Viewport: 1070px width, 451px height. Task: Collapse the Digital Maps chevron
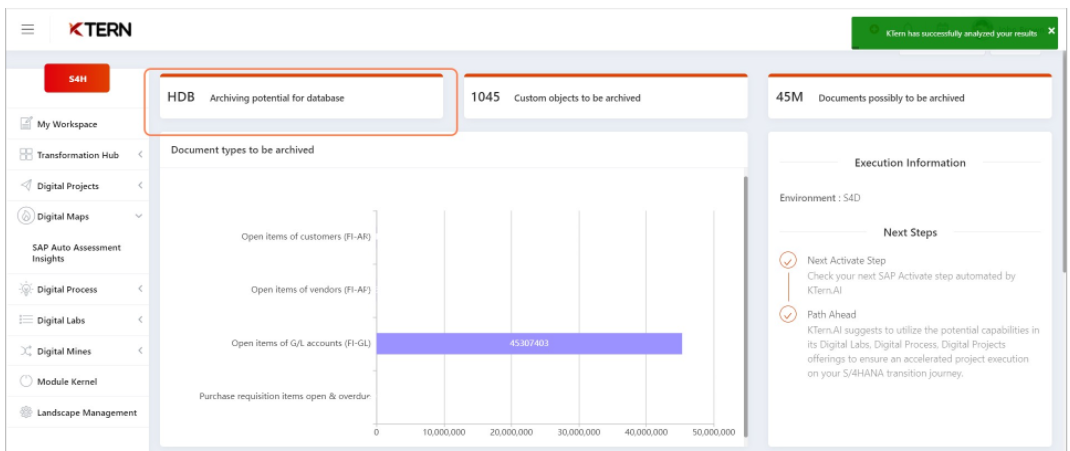pyautogui.click(x=139, y=216)
